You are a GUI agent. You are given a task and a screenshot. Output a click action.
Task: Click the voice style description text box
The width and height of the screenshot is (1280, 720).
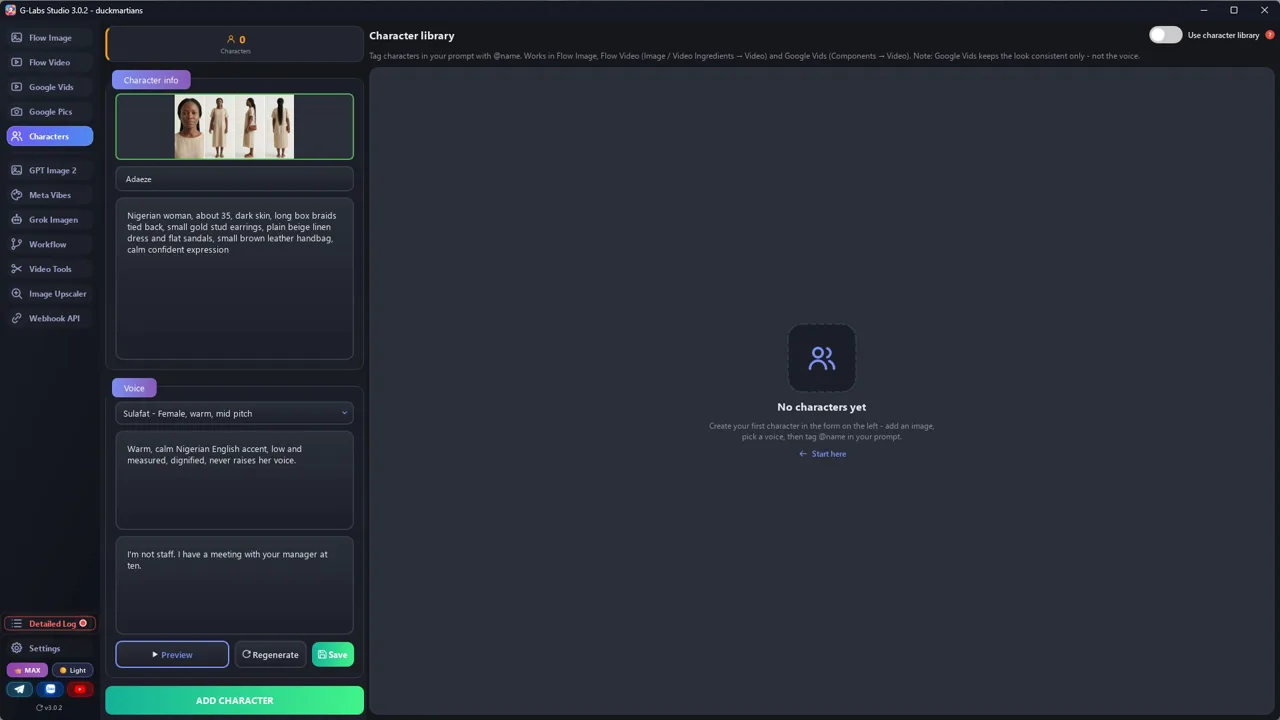tap(234, 481)
